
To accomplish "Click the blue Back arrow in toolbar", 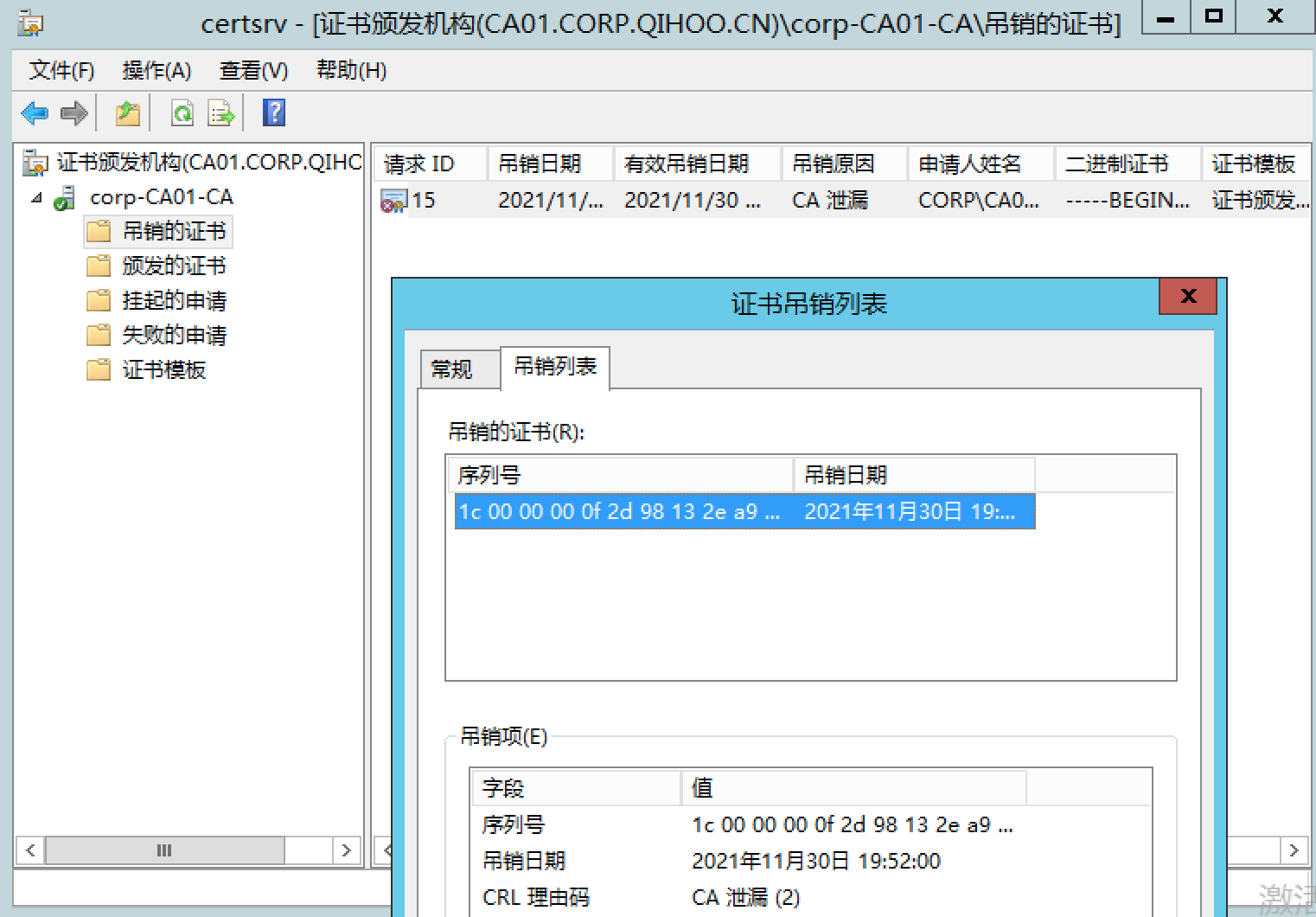I will click(35, 113).
